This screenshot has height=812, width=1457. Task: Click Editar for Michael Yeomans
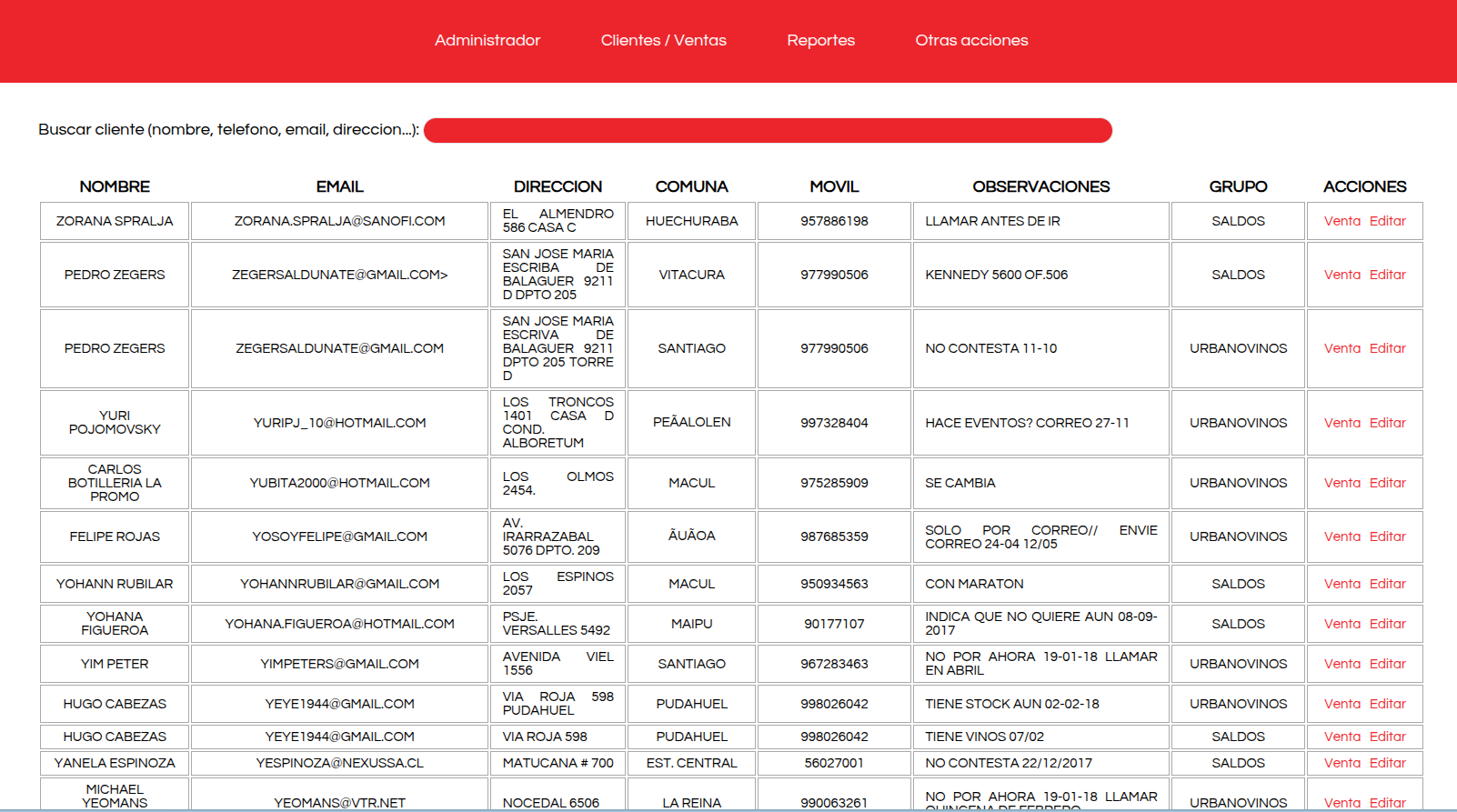tap(1387, 803)
